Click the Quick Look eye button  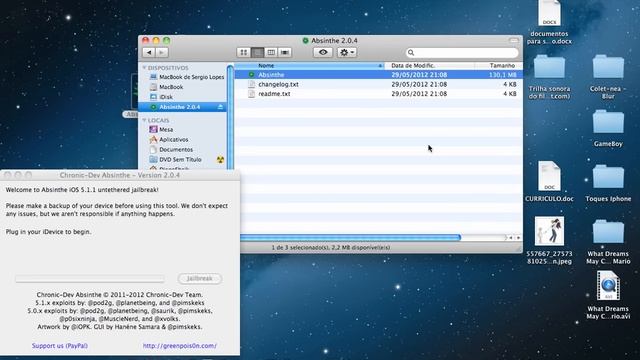[x=323, y=52]
